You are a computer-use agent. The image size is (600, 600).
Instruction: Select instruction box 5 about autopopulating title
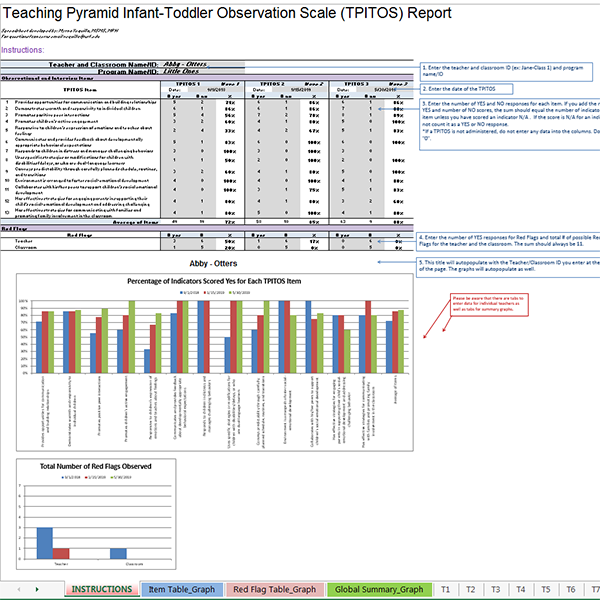click(508, 266)
